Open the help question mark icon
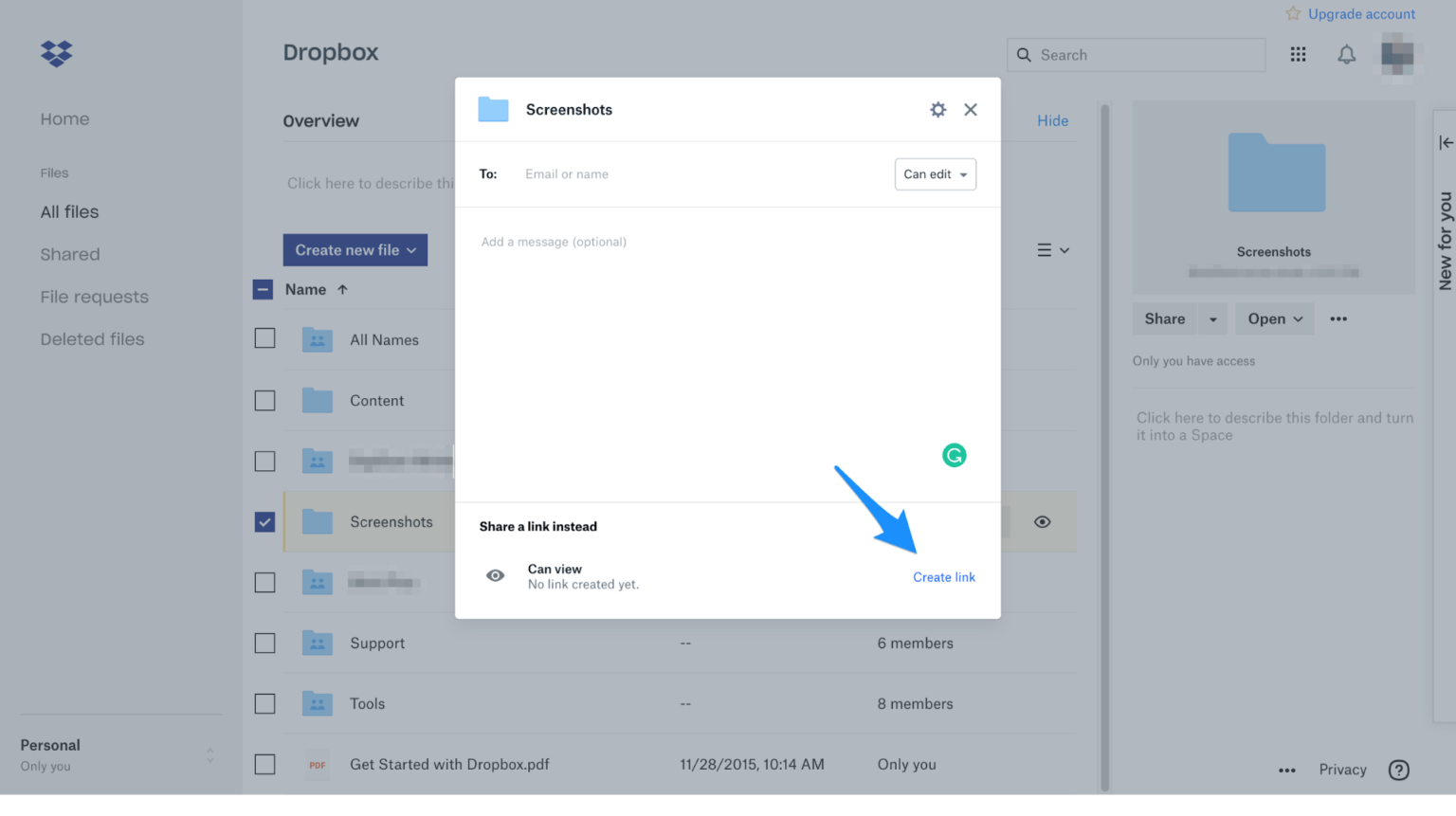This screenshot has height=816, width=1456. (1399, 770)
